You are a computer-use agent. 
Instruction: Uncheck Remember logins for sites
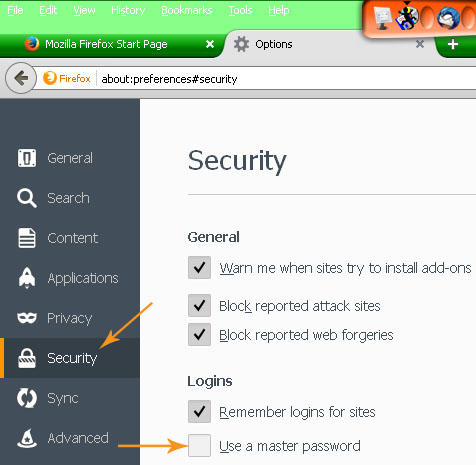[199, 412]
